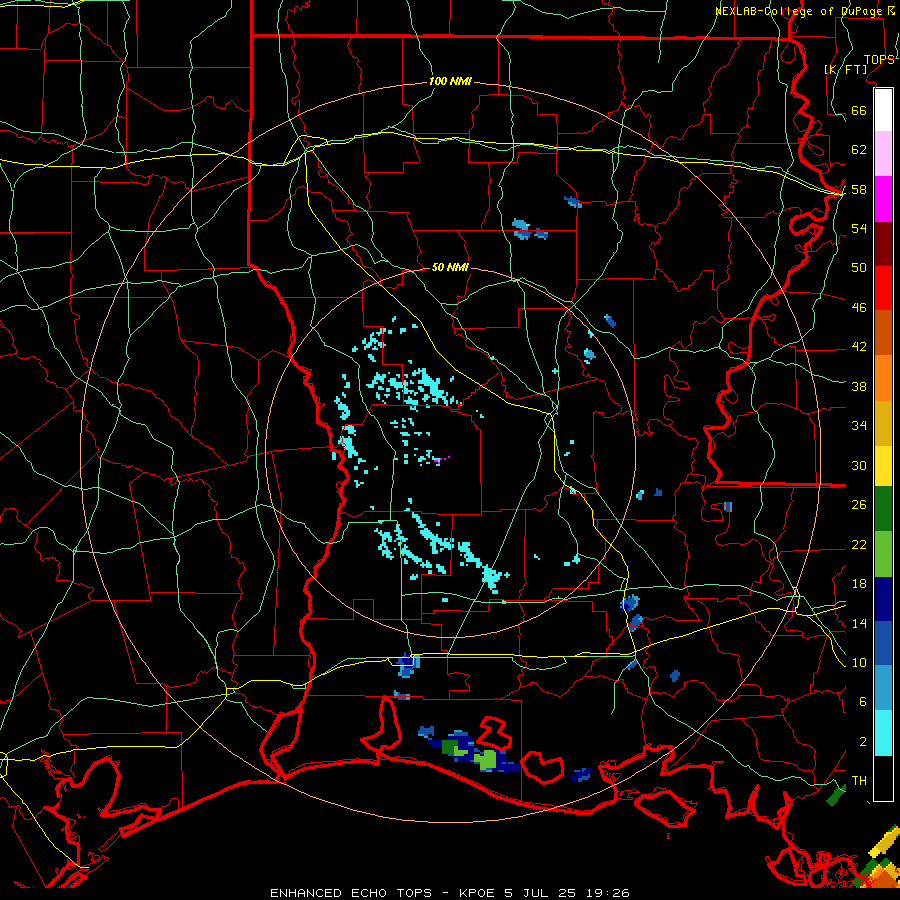Click the light blue 14 kft swatch
This screenshot has height=900, width=900.
pos(883,688)
